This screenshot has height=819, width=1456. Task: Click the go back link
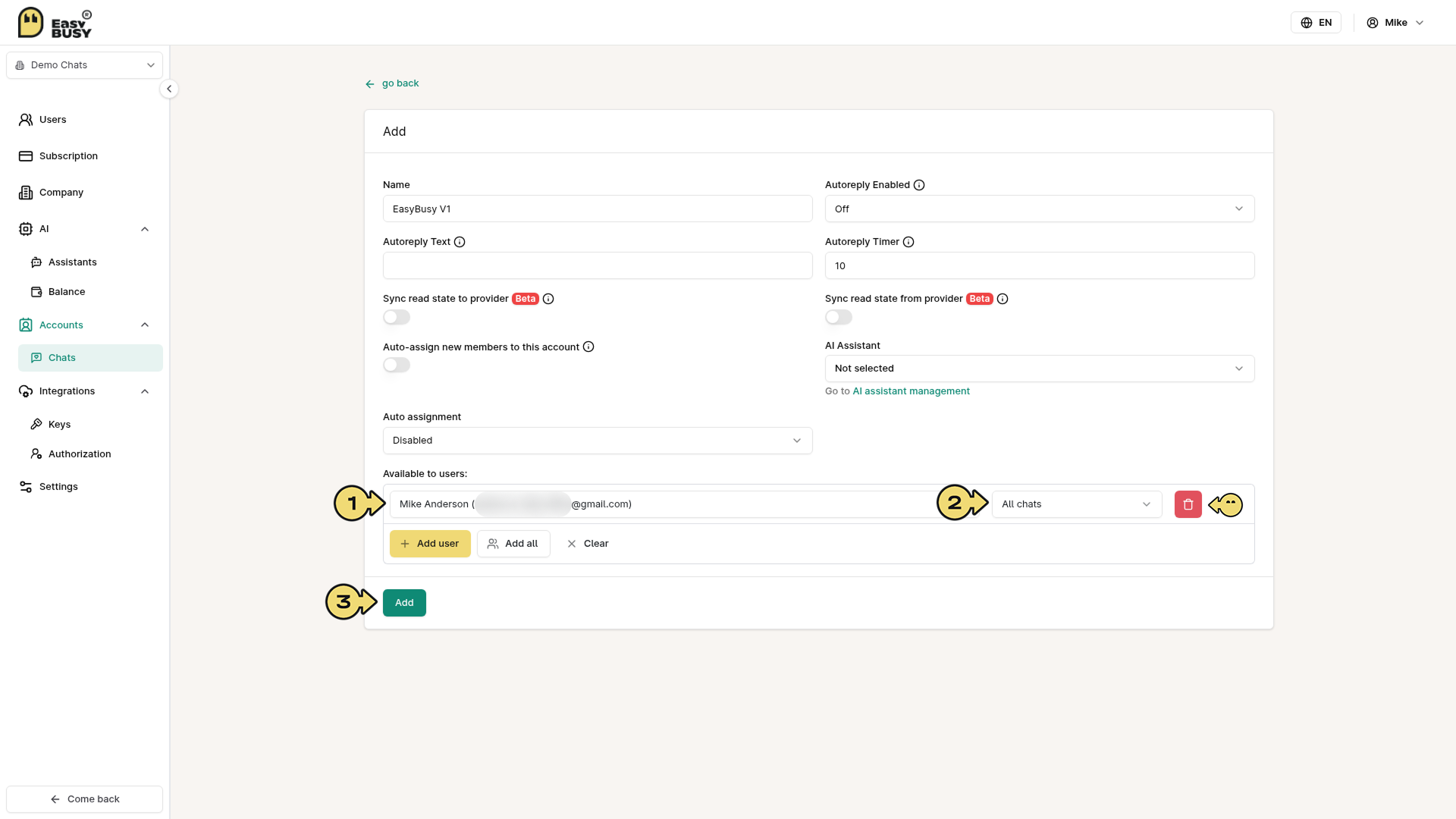point(392,83)
